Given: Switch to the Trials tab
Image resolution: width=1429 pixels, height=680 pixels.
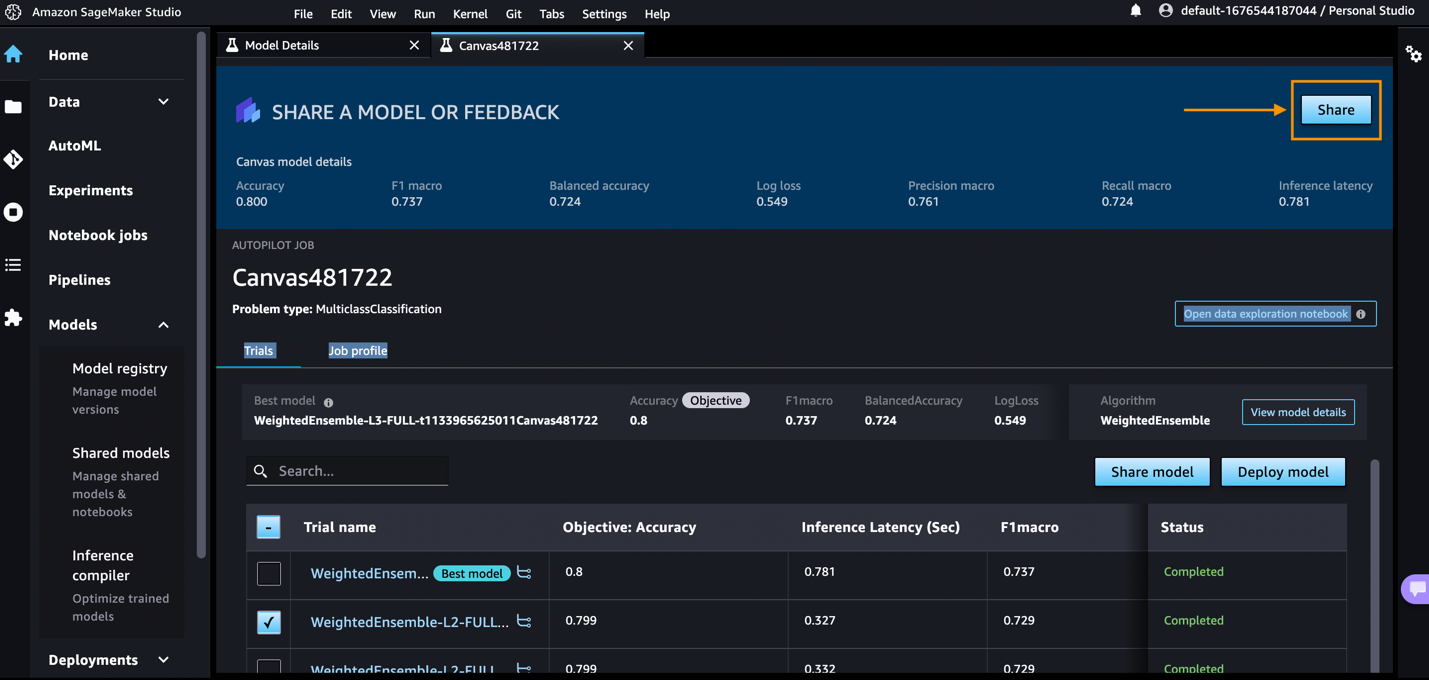Looking at the screenshot, I should click(258, 351).
